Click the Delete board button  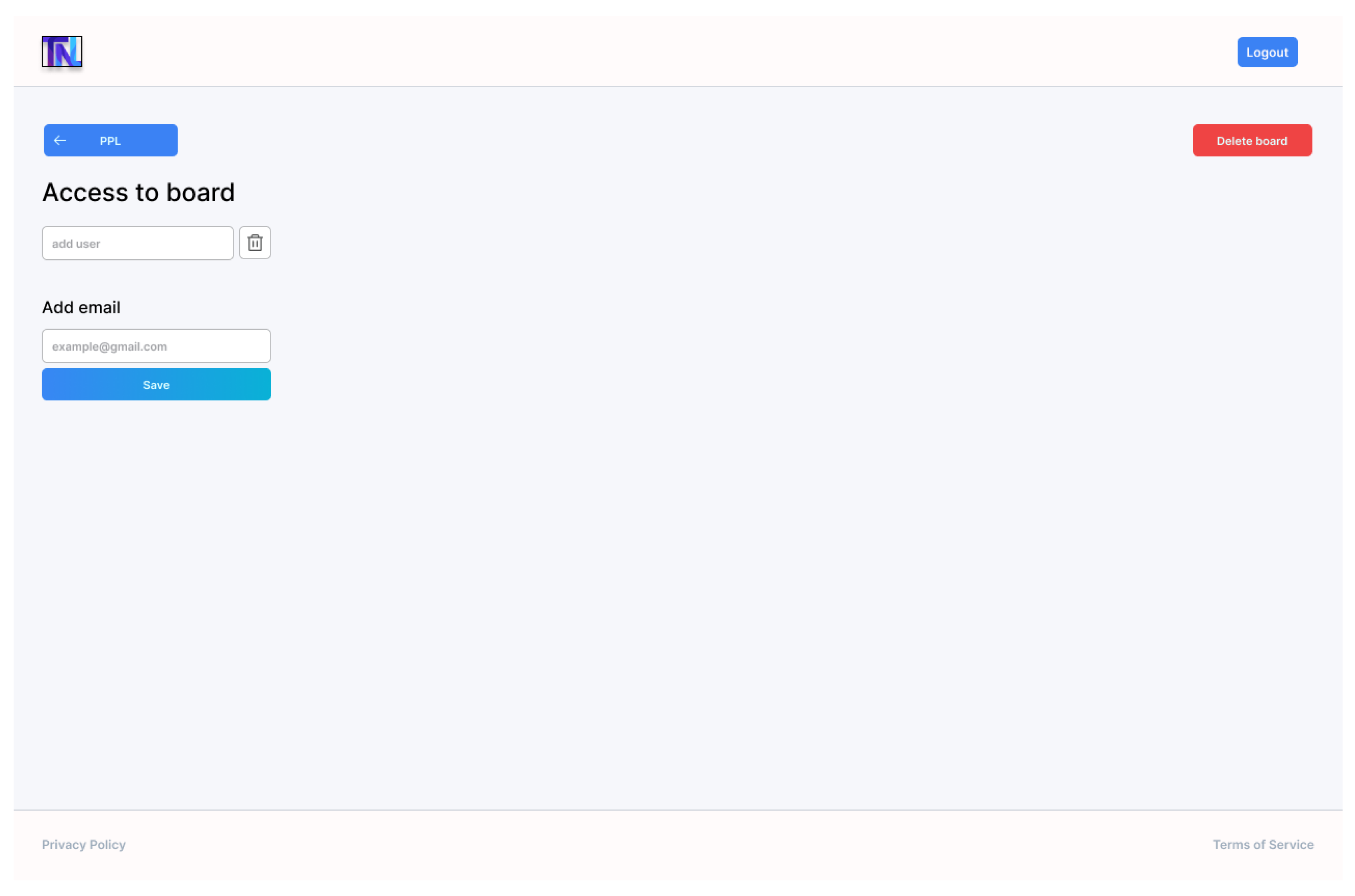click(x=1251, y=141)
